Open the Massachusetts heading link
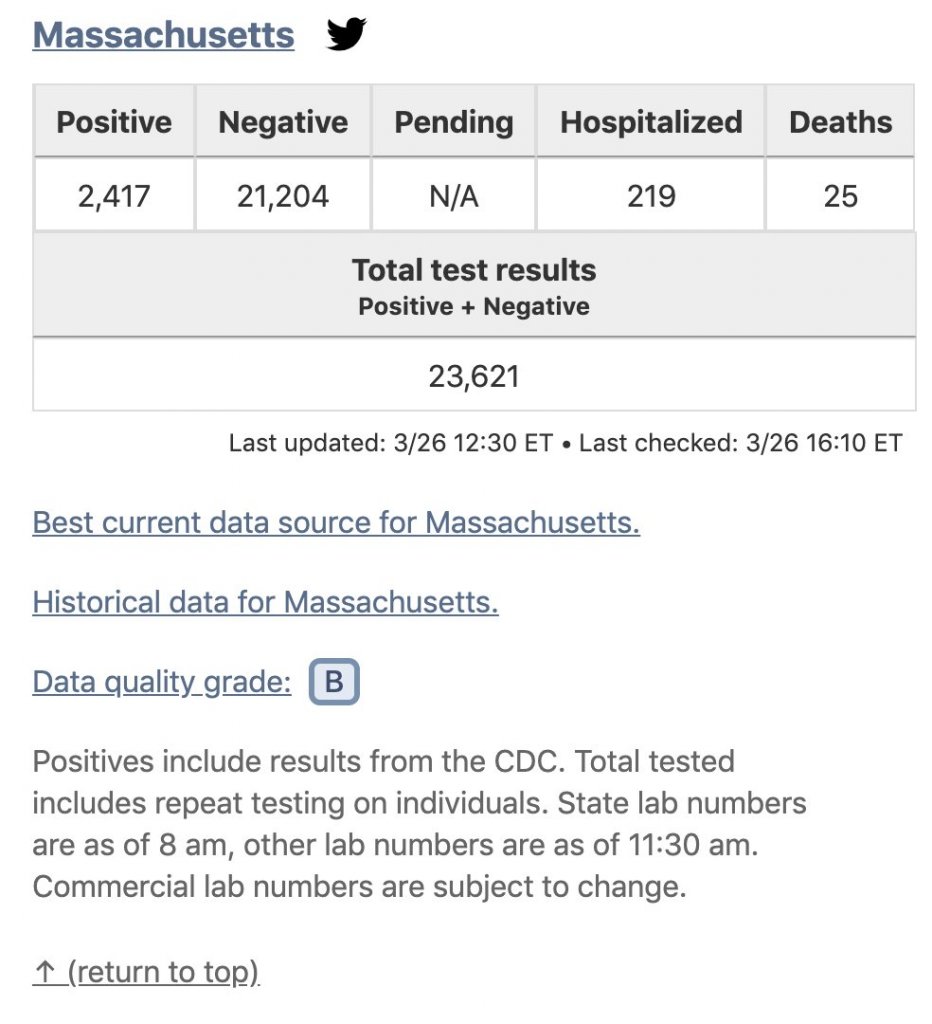 tap(163, 35)
